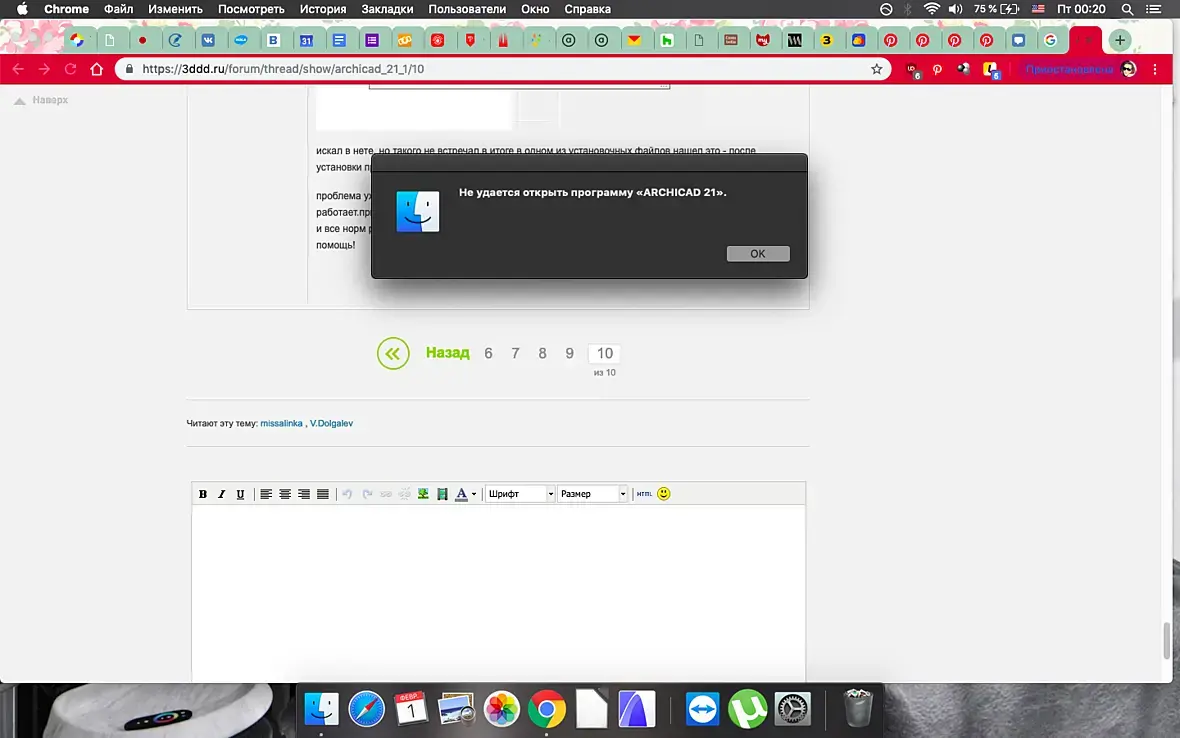Reload the page in Chrome

coord(71,69)
